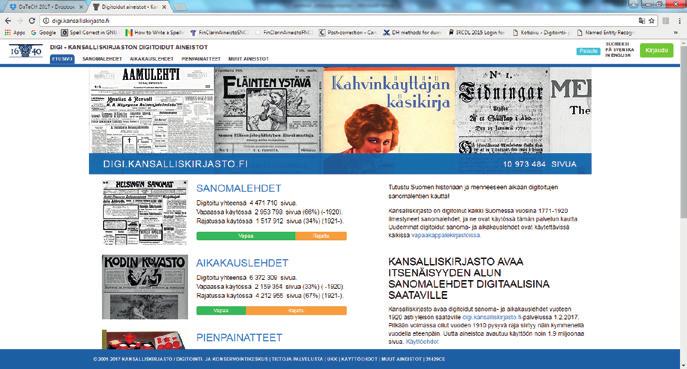Open the vapaakappalekirjastossa link
This screenshot has width=687, height=369.
[x=446, y=235]
